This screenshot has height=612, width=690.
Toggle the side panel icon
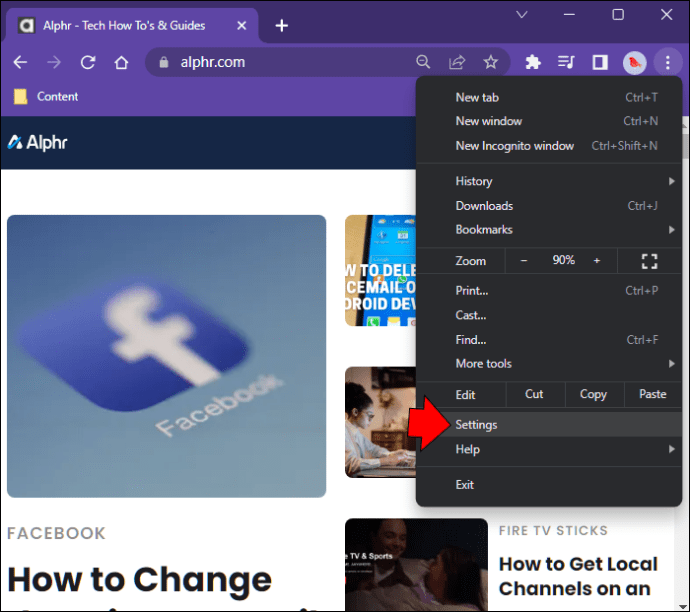[600, 62]
